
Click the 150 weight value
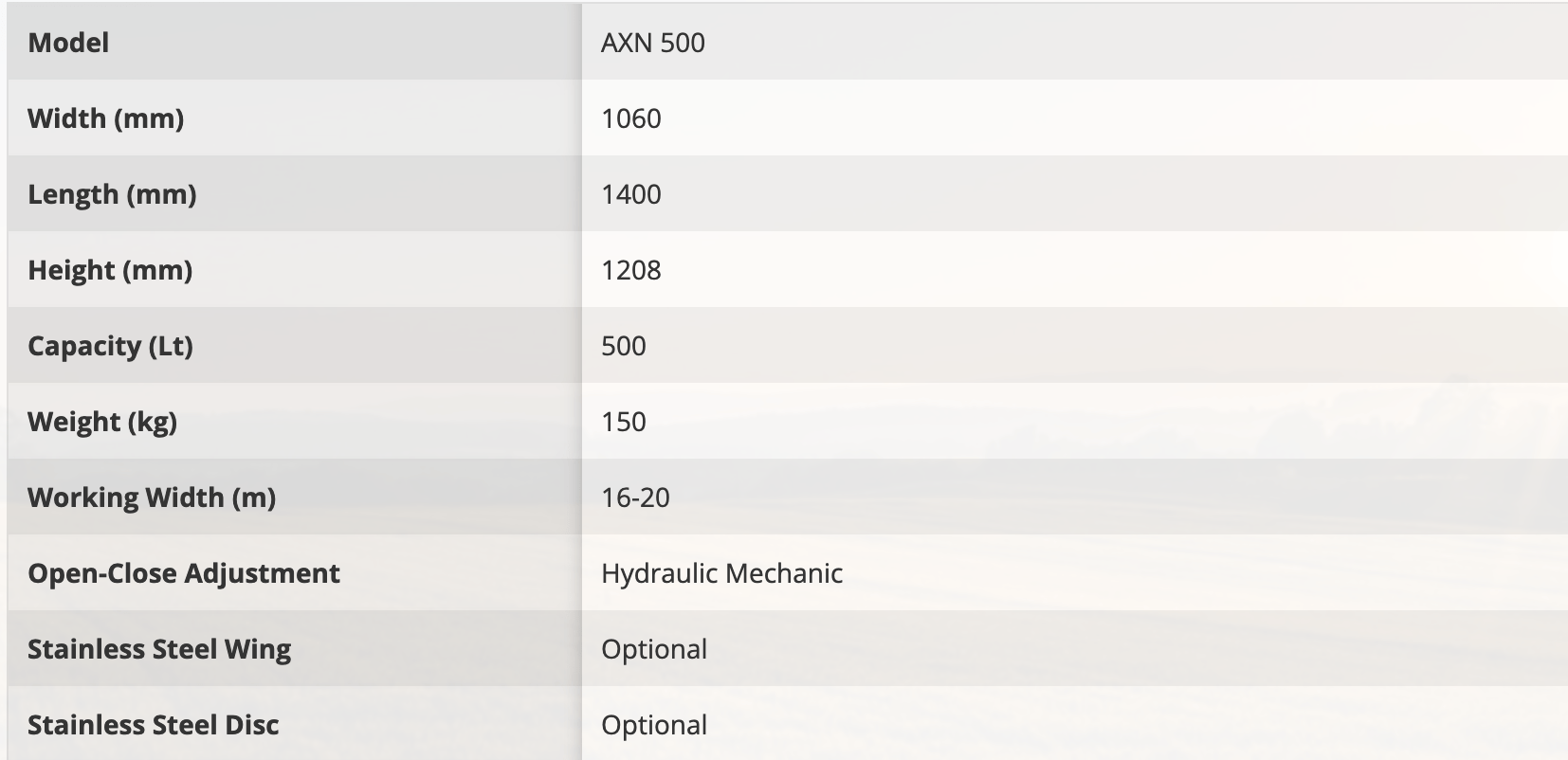tap(623, 422)
